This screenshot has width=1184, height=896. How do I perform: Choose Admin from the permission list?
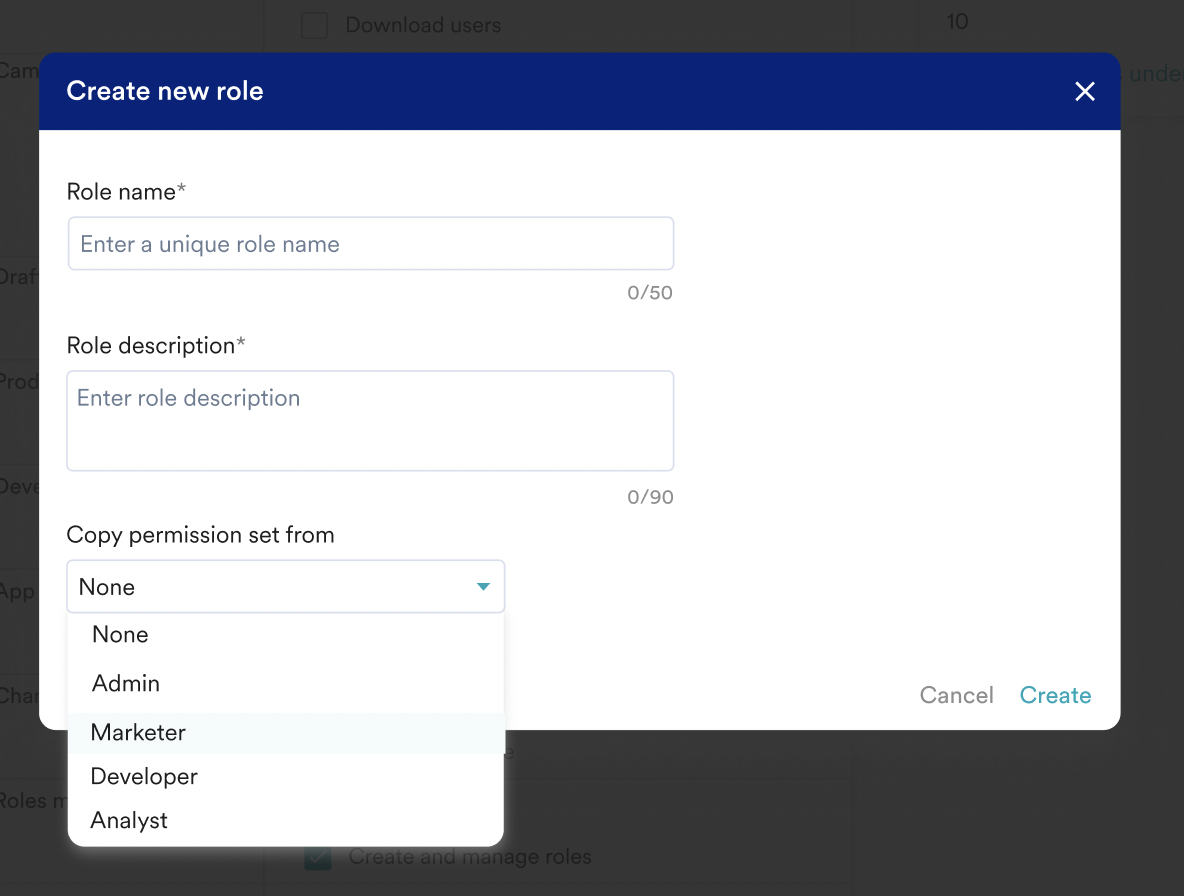(126, 684)
